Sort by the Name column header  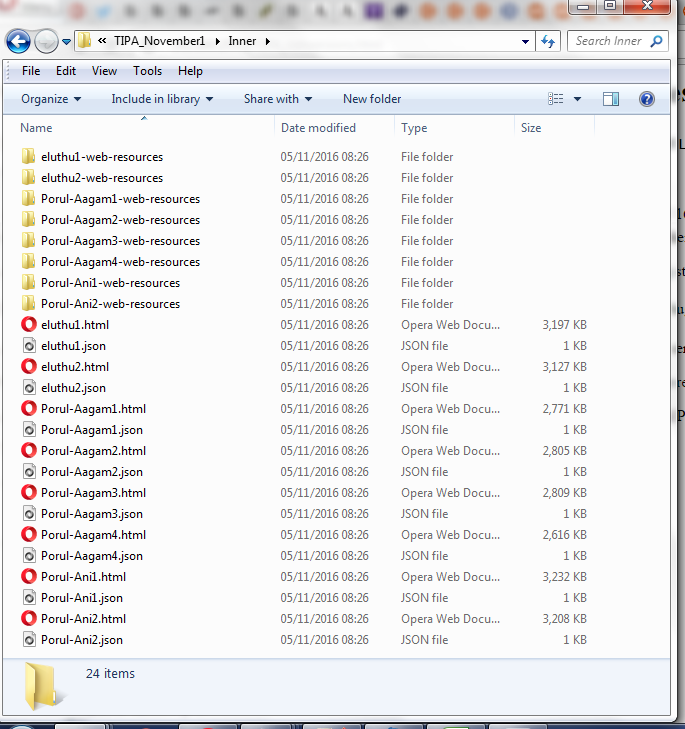(36, 128)
